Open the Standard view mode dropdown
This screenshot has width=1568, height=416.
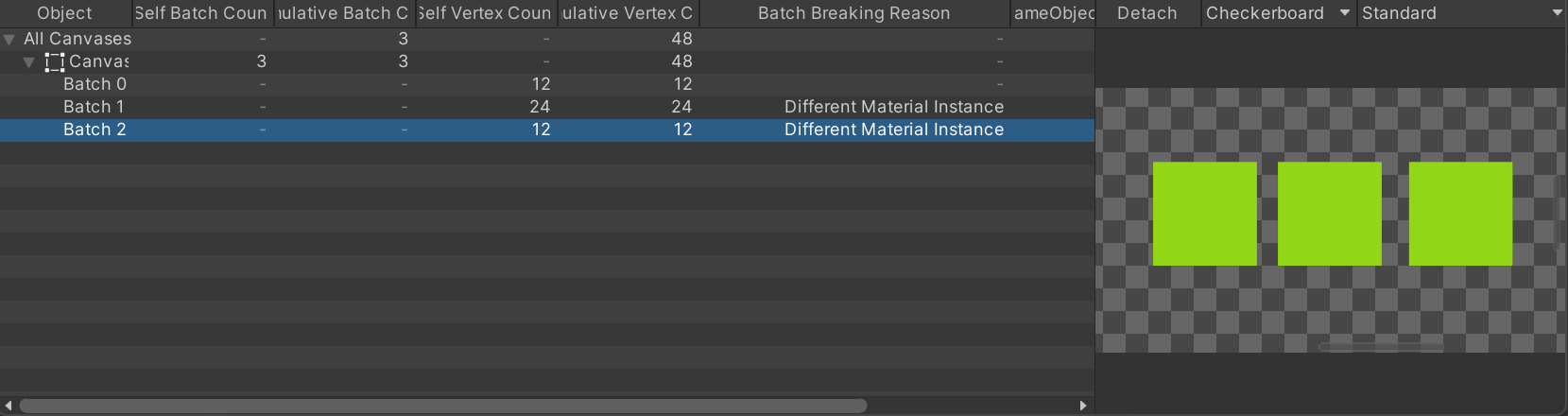pyautogui.click(x=1462, y=13)
